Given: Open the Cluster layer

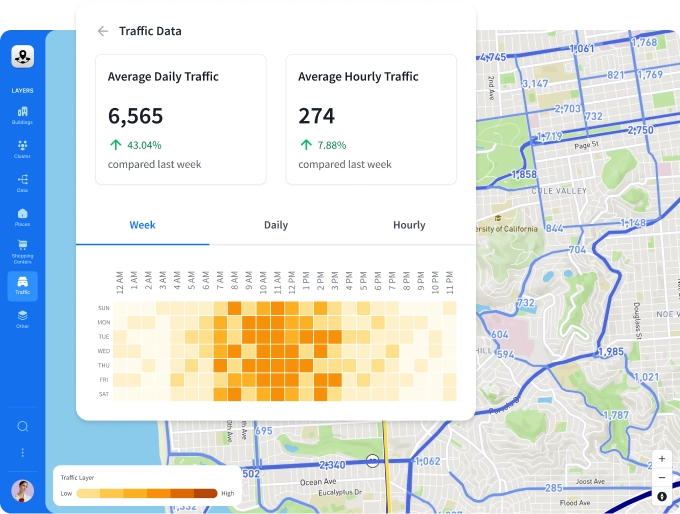Looking at the screenshot, I should (22, 149).
